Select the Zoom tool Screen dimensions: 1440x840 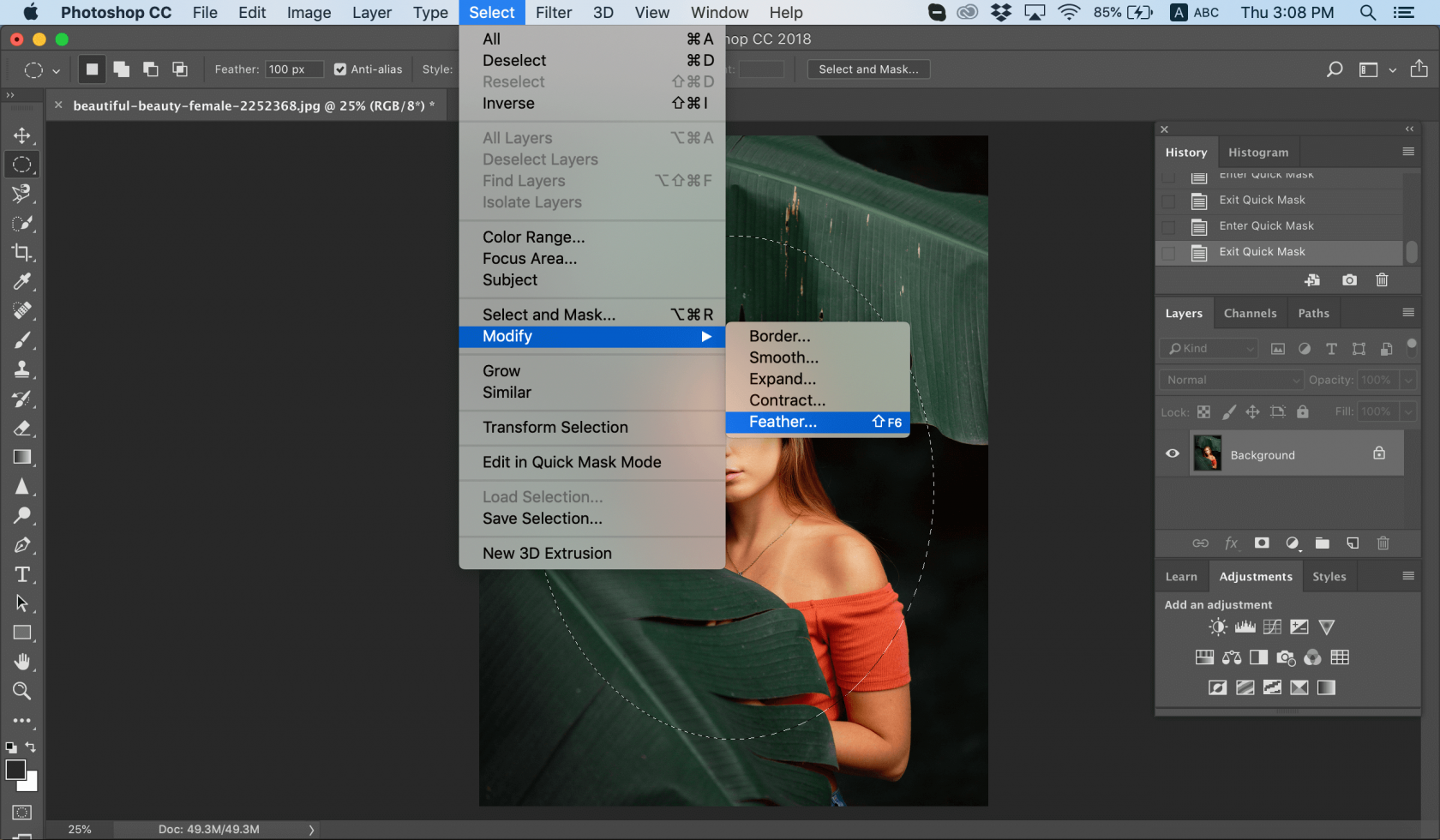click(x=22, y=691)
